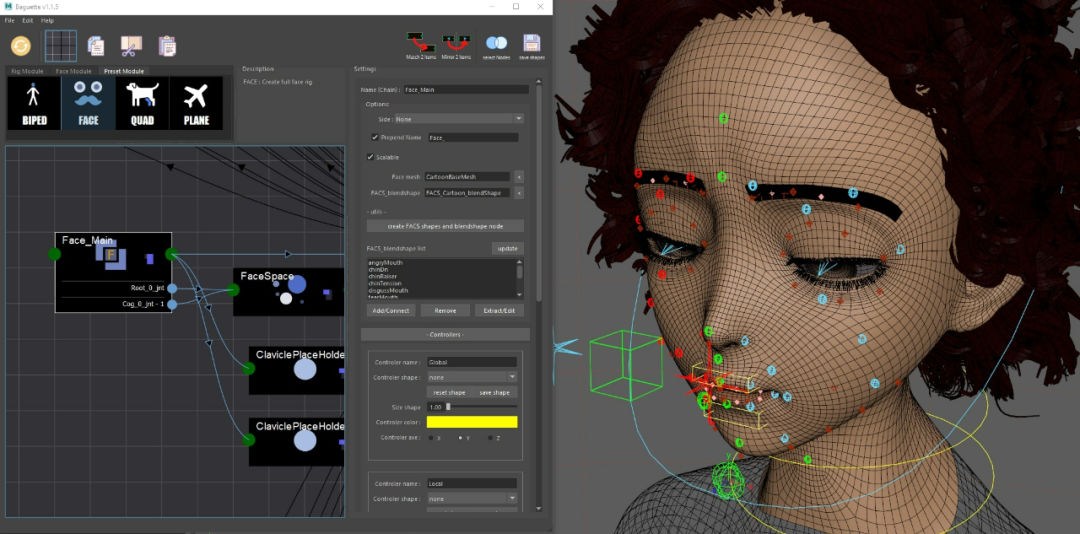
Task: Select the X controller axis radio button
Action: (x=431, y=438)
